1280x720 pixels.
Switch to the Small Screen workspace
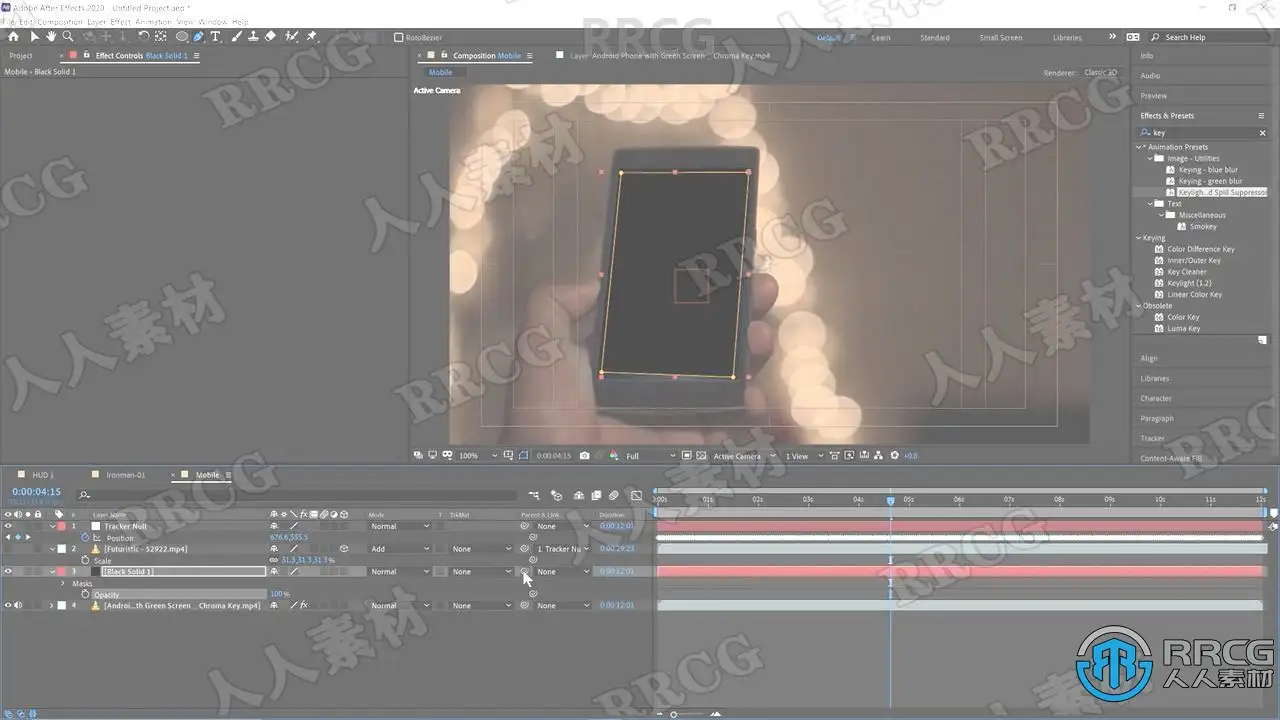tap(1000, 38)
